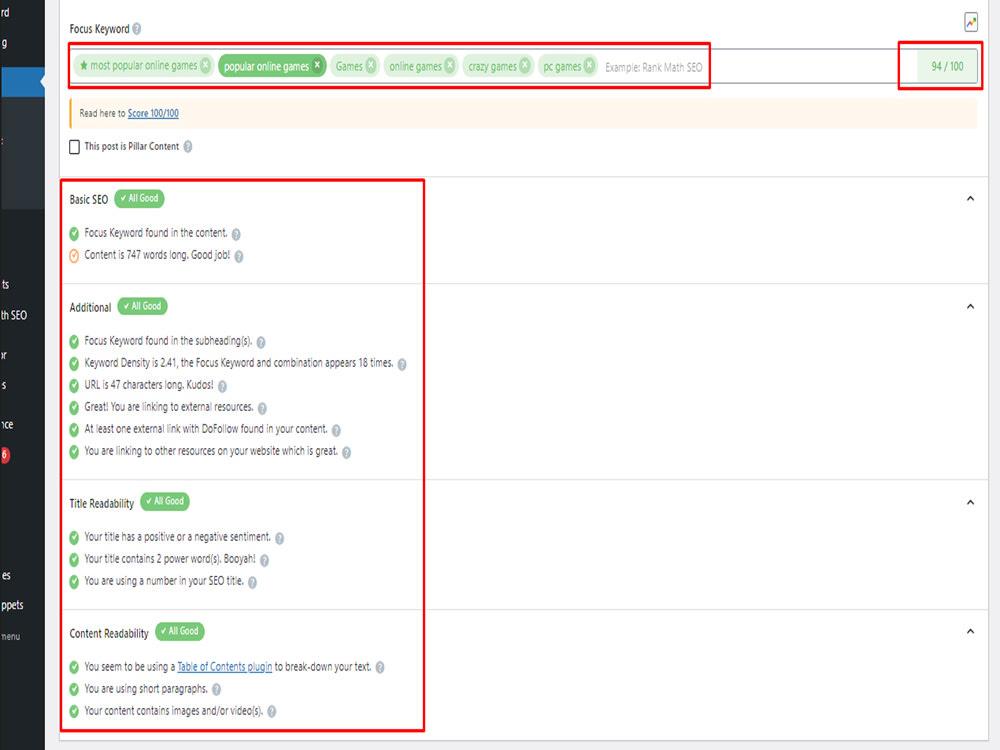Open the 'Table of Contents plugin' link
The height and width of the screenshot is (750, 1000).
tap(224, 666)
